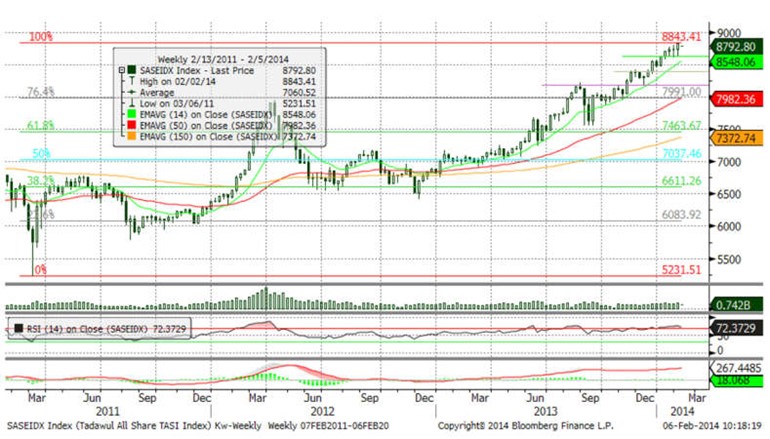Click the 7991.00 Fibonacci price label
This screenshot has height=439, width=770.
681,92
